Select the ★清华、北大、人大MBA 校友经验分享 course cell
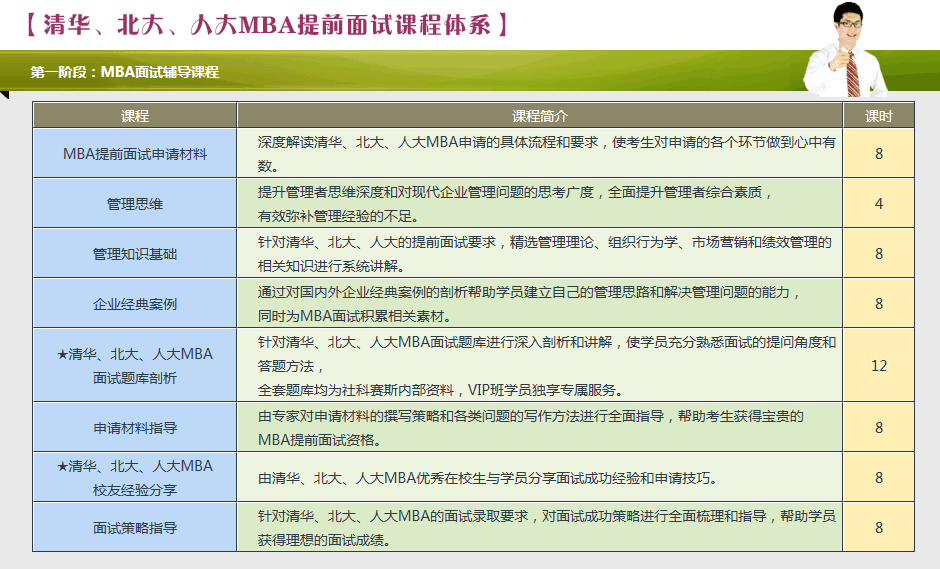The image size is (940, 569). point(135,478)
